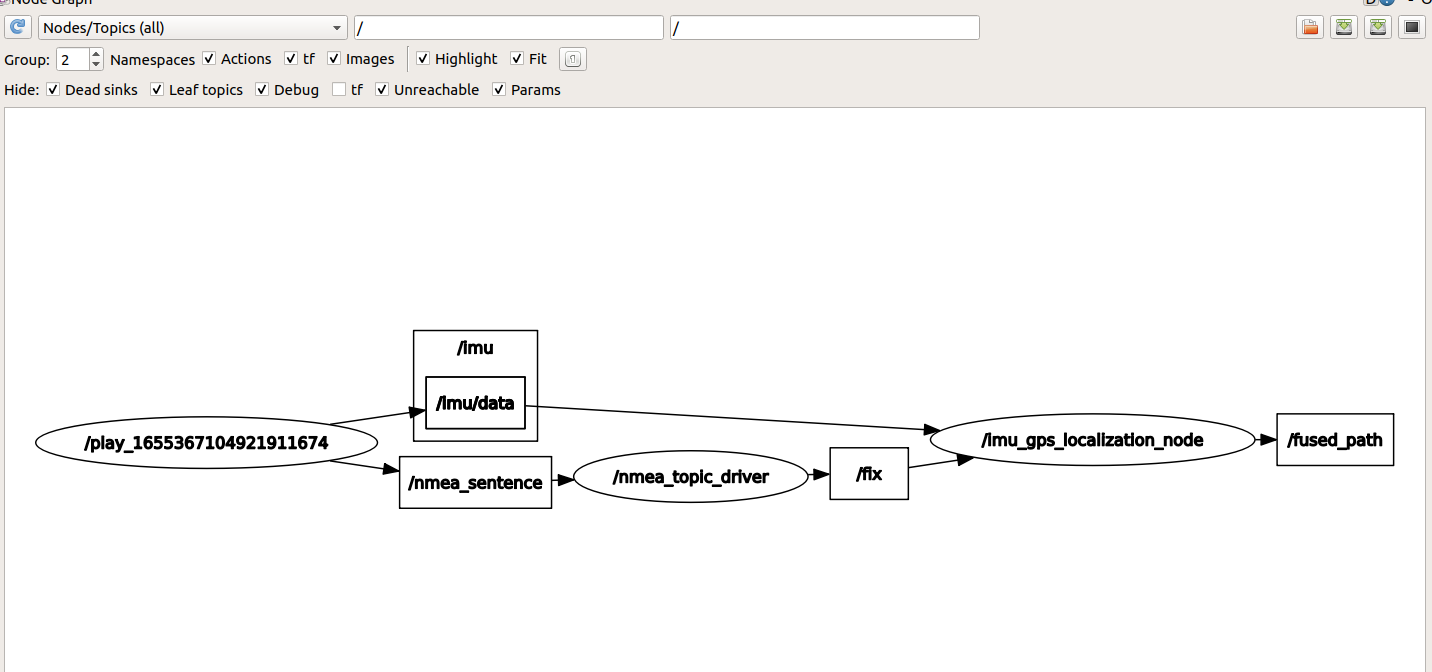Toggle the Fit checkbox

517,59
